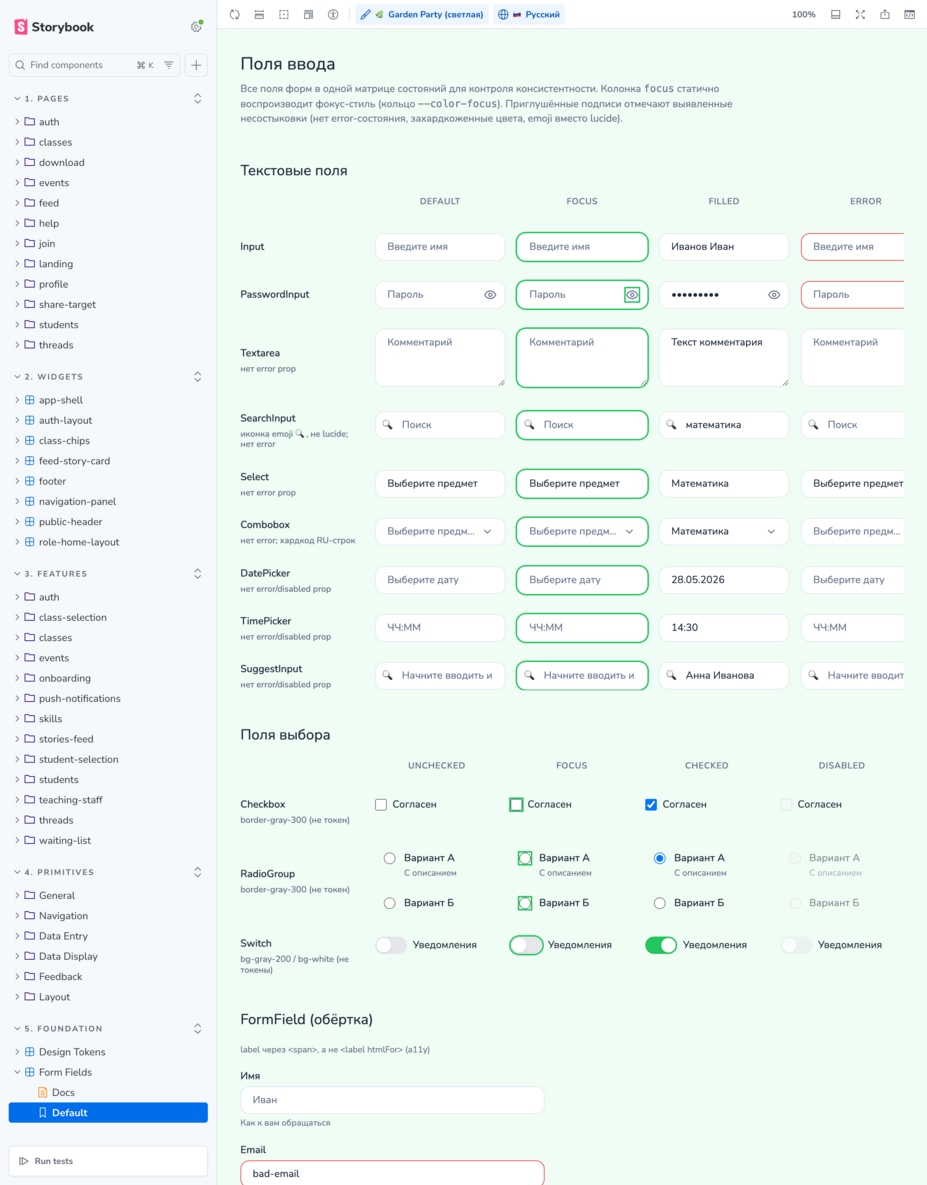Open Garden Party theme selector
The image size is (927, 1185).
[422, 14]
